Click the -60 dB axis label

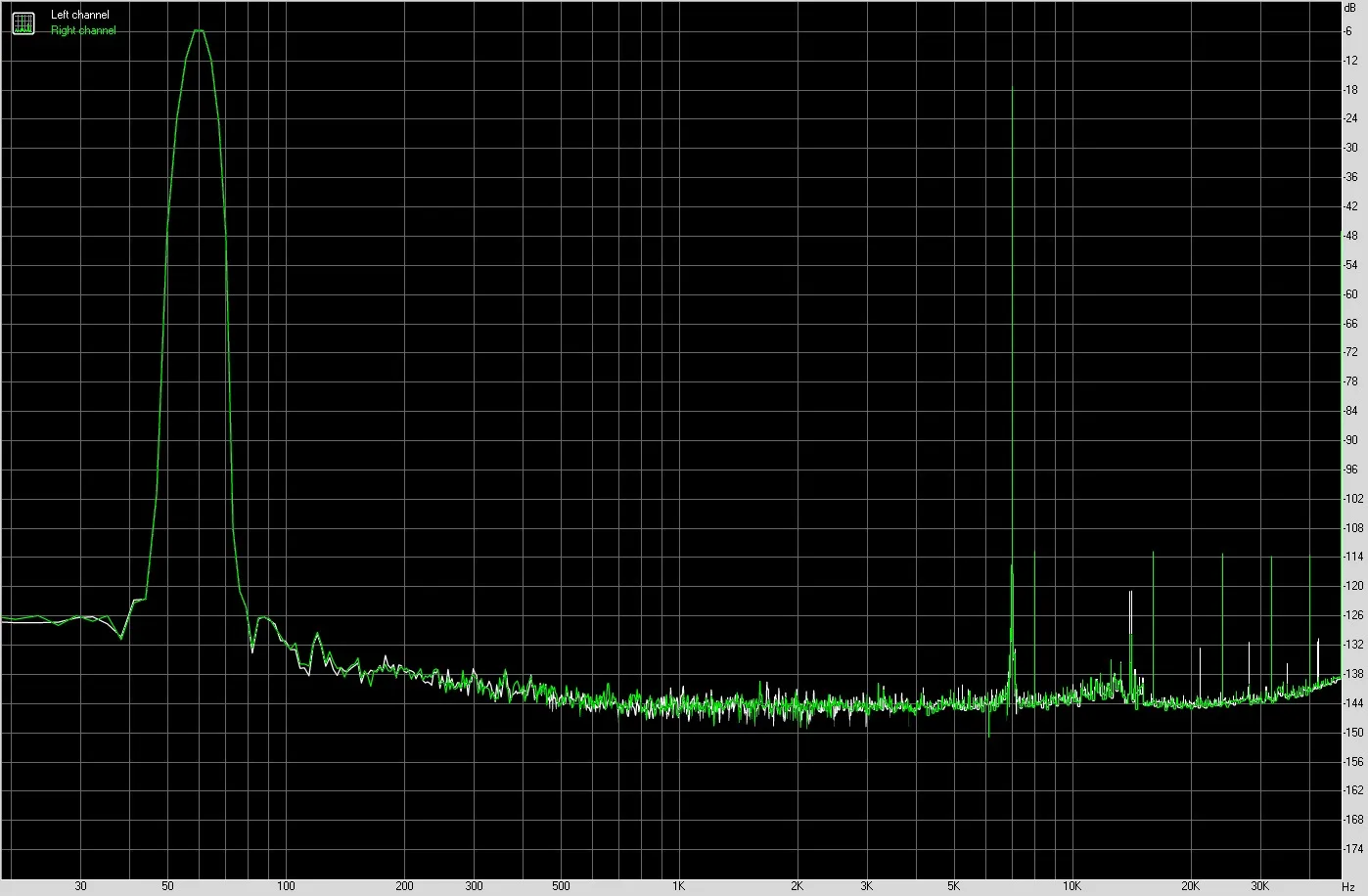click(1350, 294)
